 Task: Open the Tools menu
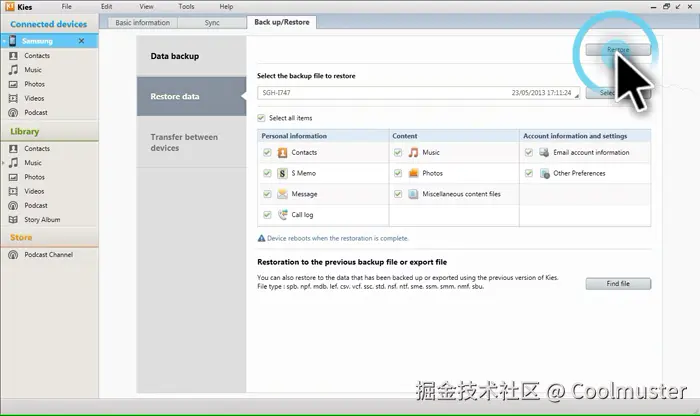[186, 7]
